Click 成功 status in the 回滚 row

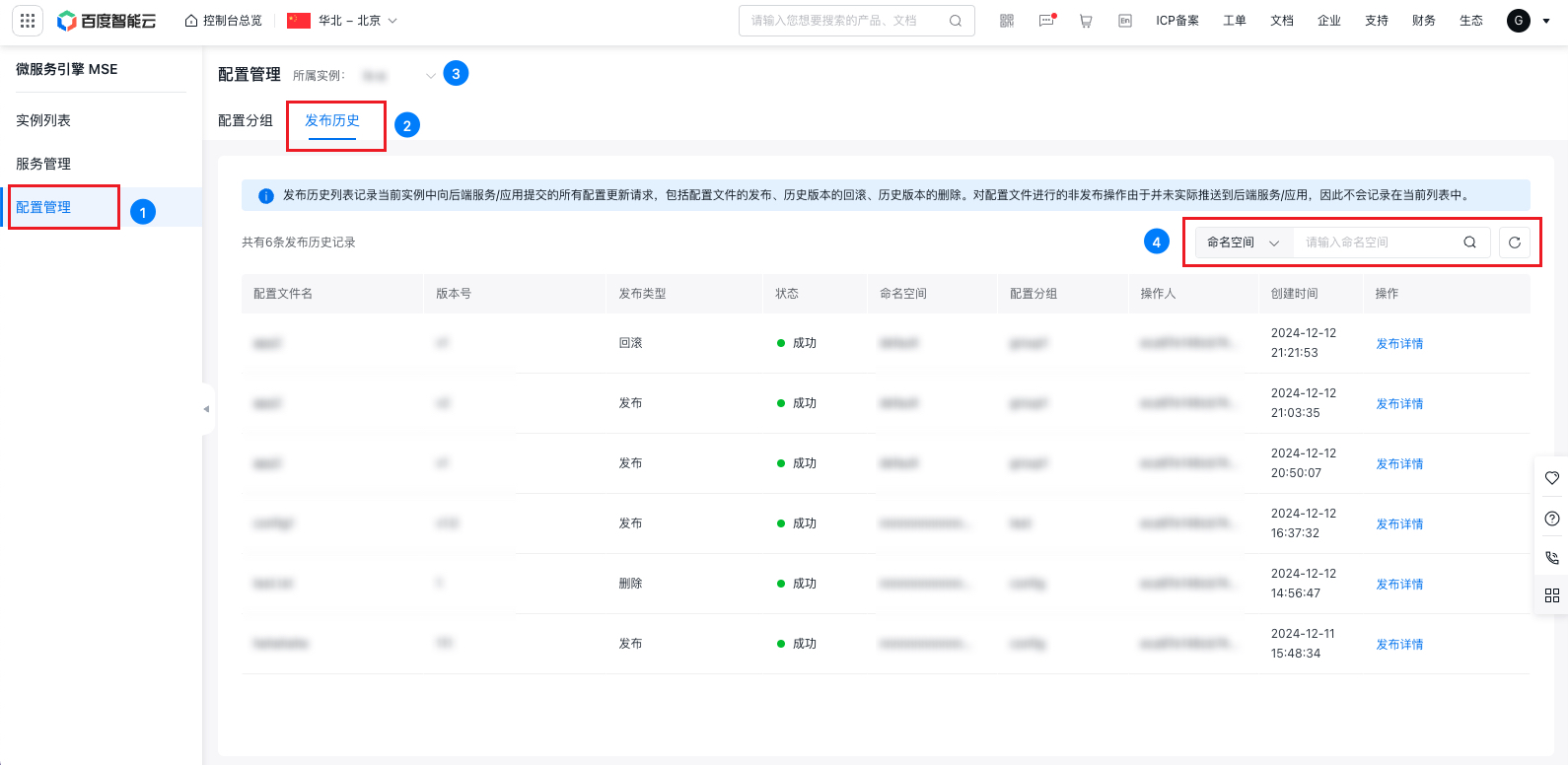pyautogui.click(x=805, y=343)
